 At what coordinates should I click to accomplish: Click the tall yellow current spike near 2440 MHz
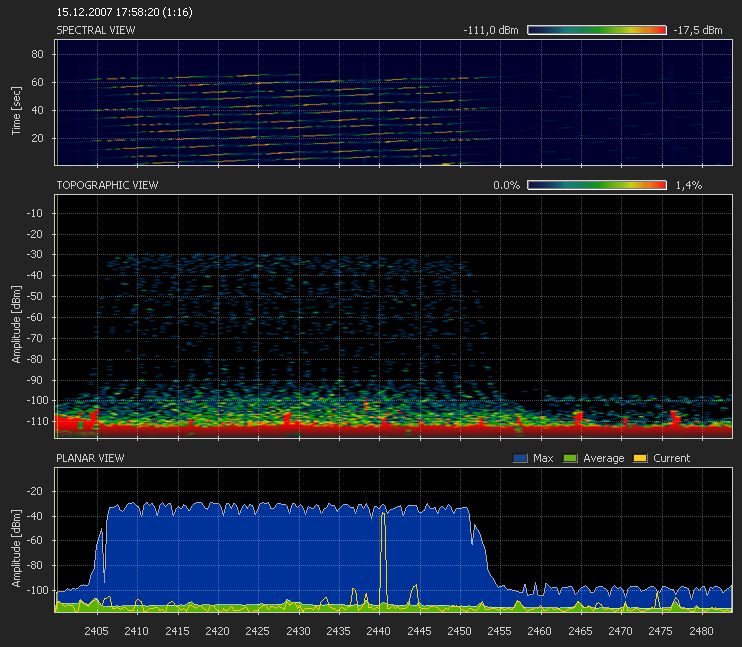click(x=383, y=558)
